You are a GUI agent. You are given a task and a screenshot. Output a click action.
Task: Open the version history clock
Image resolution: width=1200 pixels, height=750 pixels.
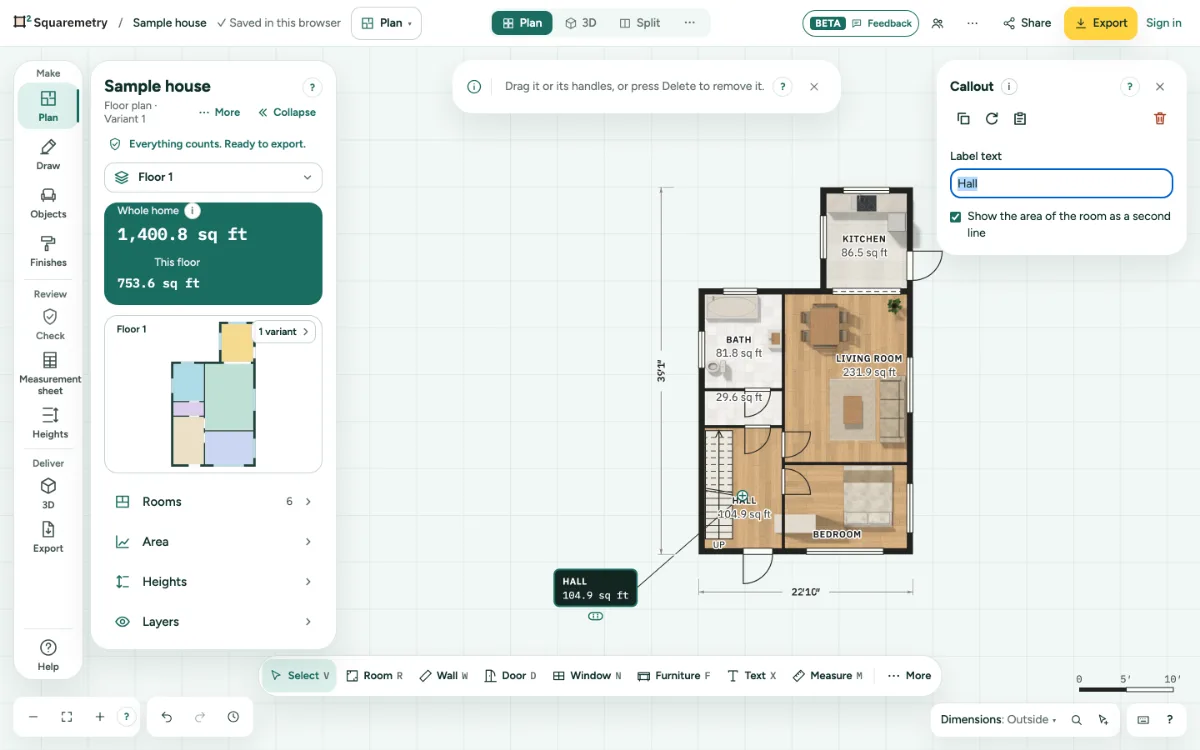point(233,717)
